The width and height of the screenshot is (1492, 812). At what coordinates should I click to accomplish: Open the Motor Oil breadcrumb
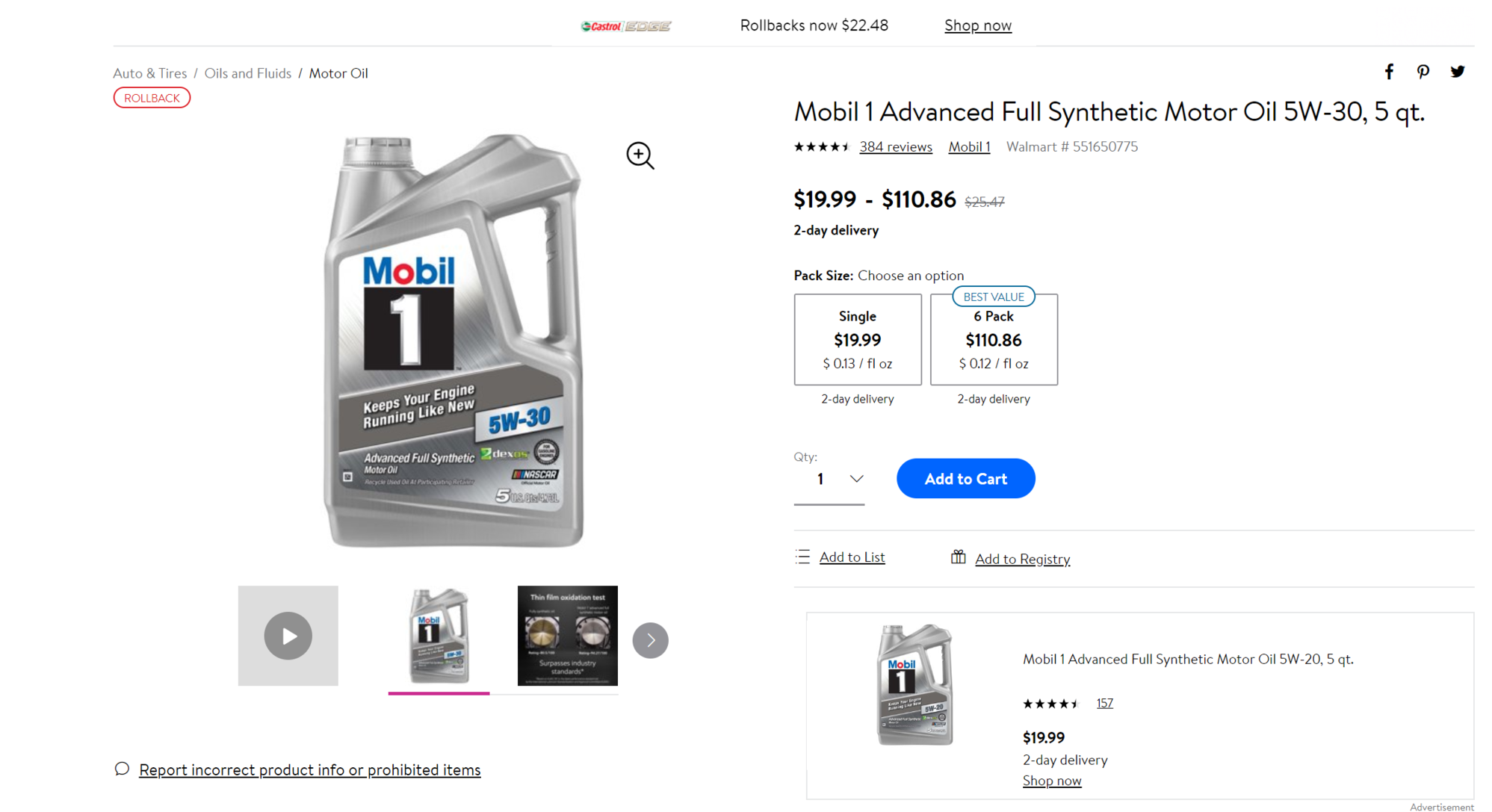338,72
